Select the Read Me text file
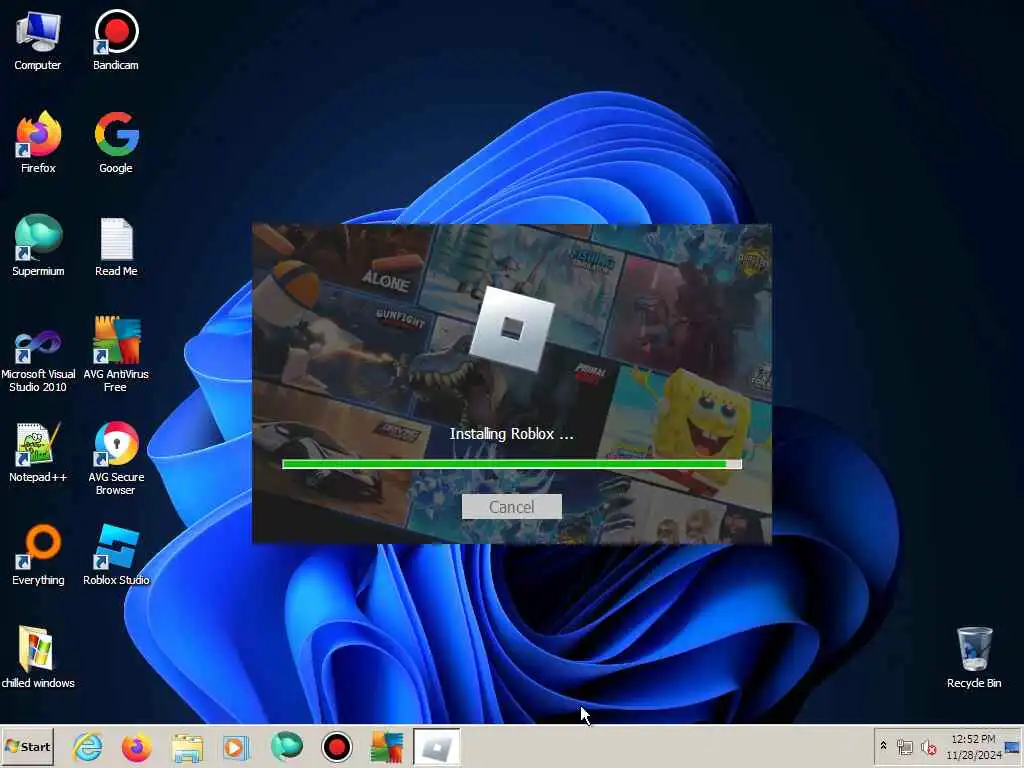Image resolution: width=1024 pixels, height=768 pixels. click(x=116, y=247)
